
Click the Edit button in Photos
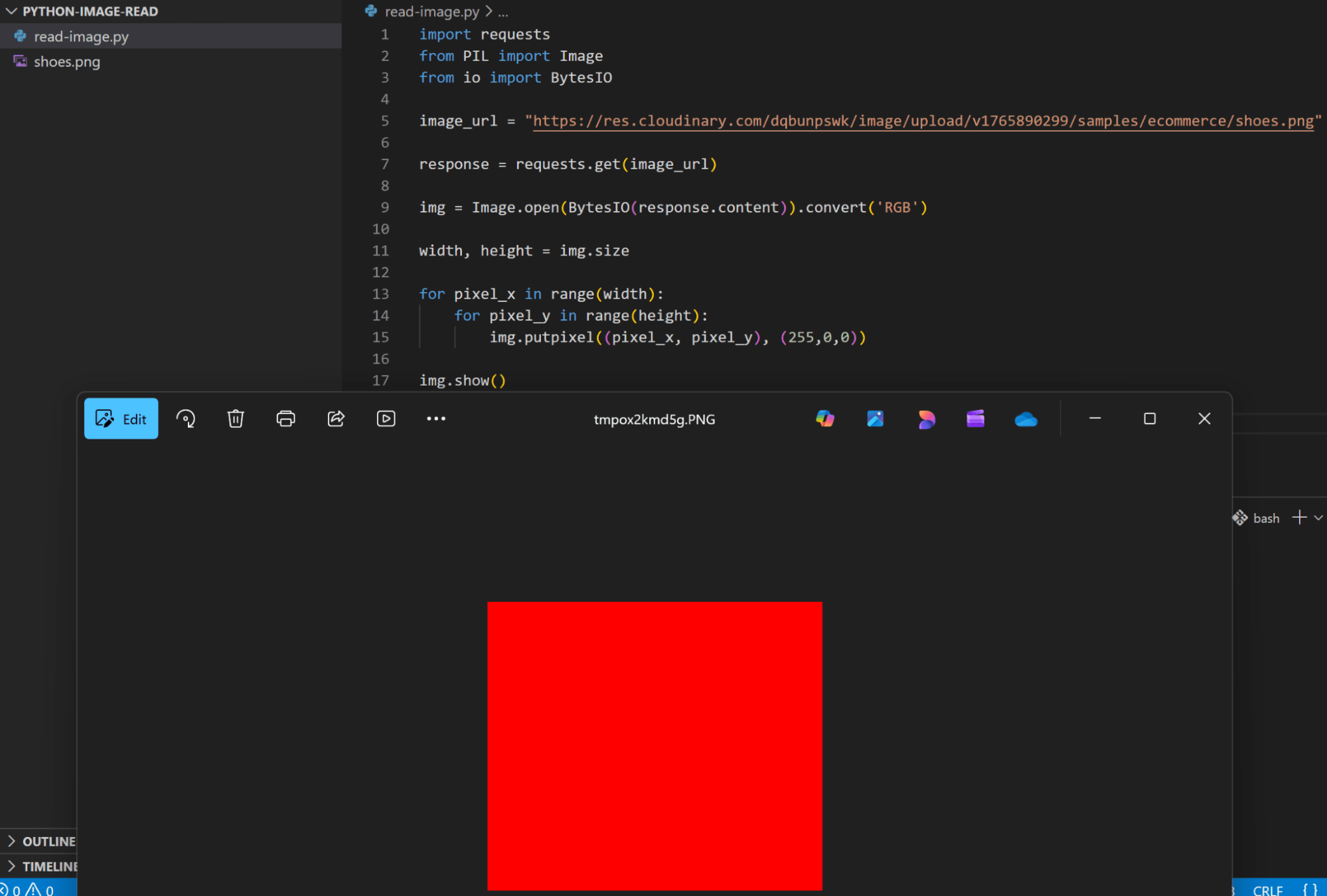coord(121,419)
